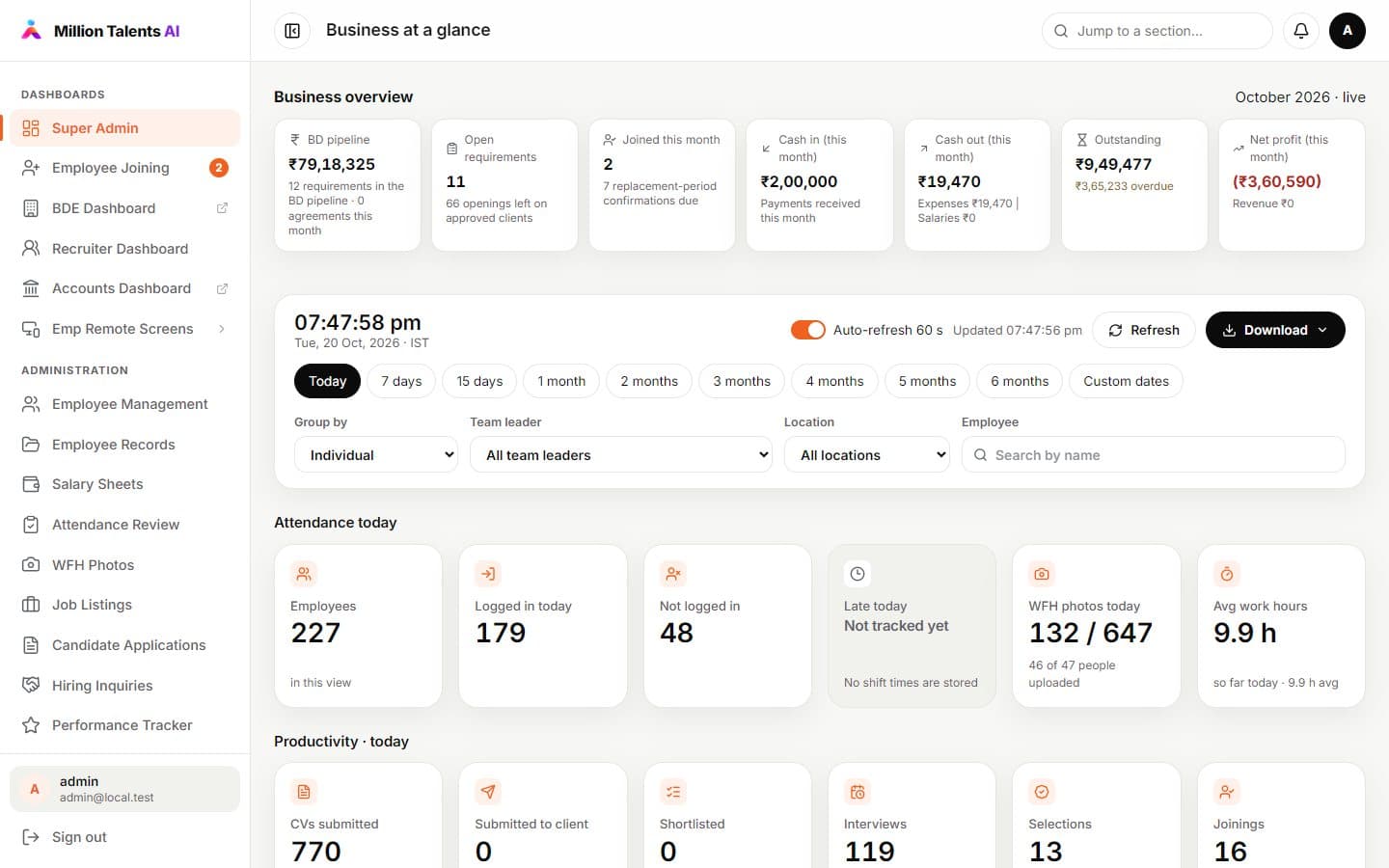Click the Interviews calendar icon
Screen dimensions: 1389x868
click(x=858, y=792)
